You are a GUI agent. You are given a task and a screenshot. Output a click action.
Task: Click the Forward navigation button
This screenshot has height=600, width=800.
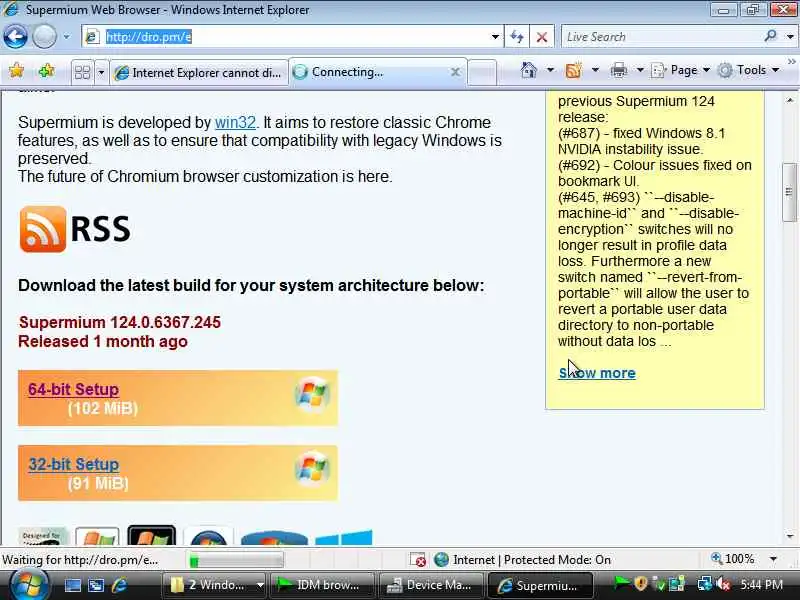44,37
